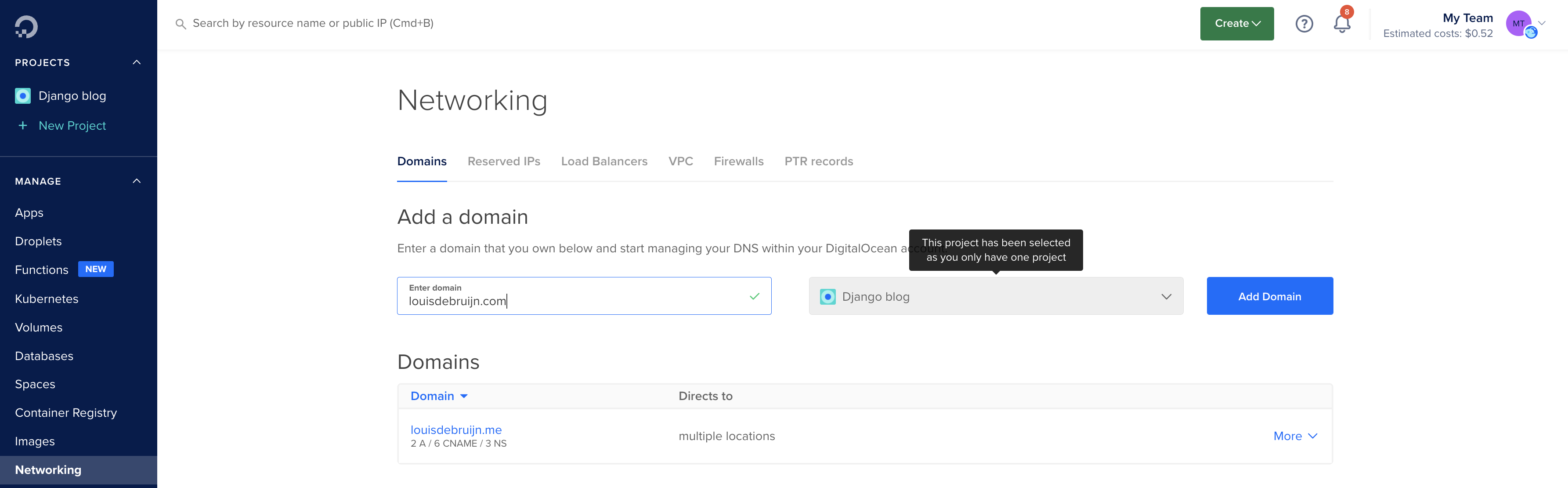The width and height of the screenshot is (1568, 488).
Task: Click the green checkmark in domain field
Action: tap(754, 296)
